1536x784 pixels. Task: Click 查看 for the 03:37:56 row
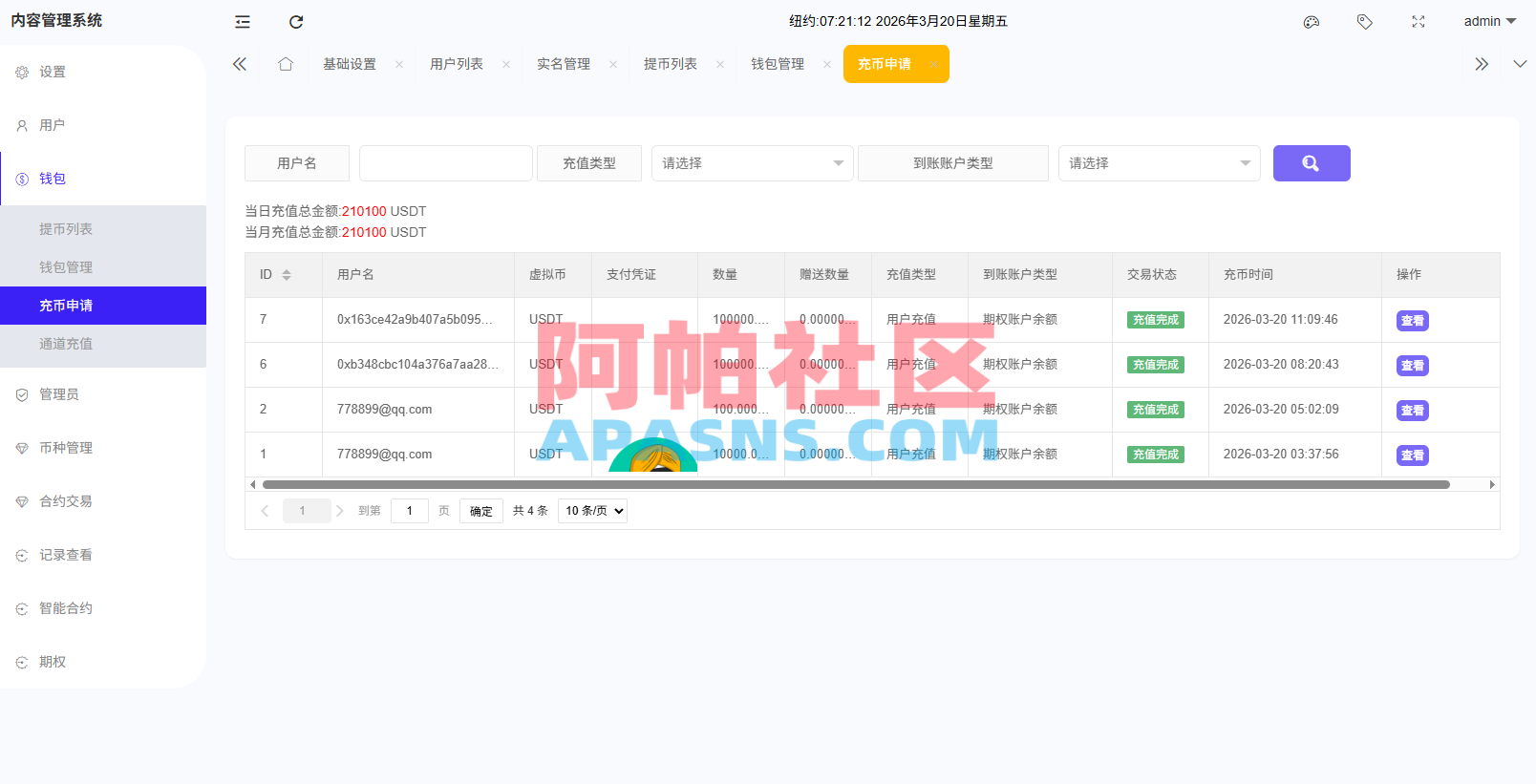tap(1412, 456)
